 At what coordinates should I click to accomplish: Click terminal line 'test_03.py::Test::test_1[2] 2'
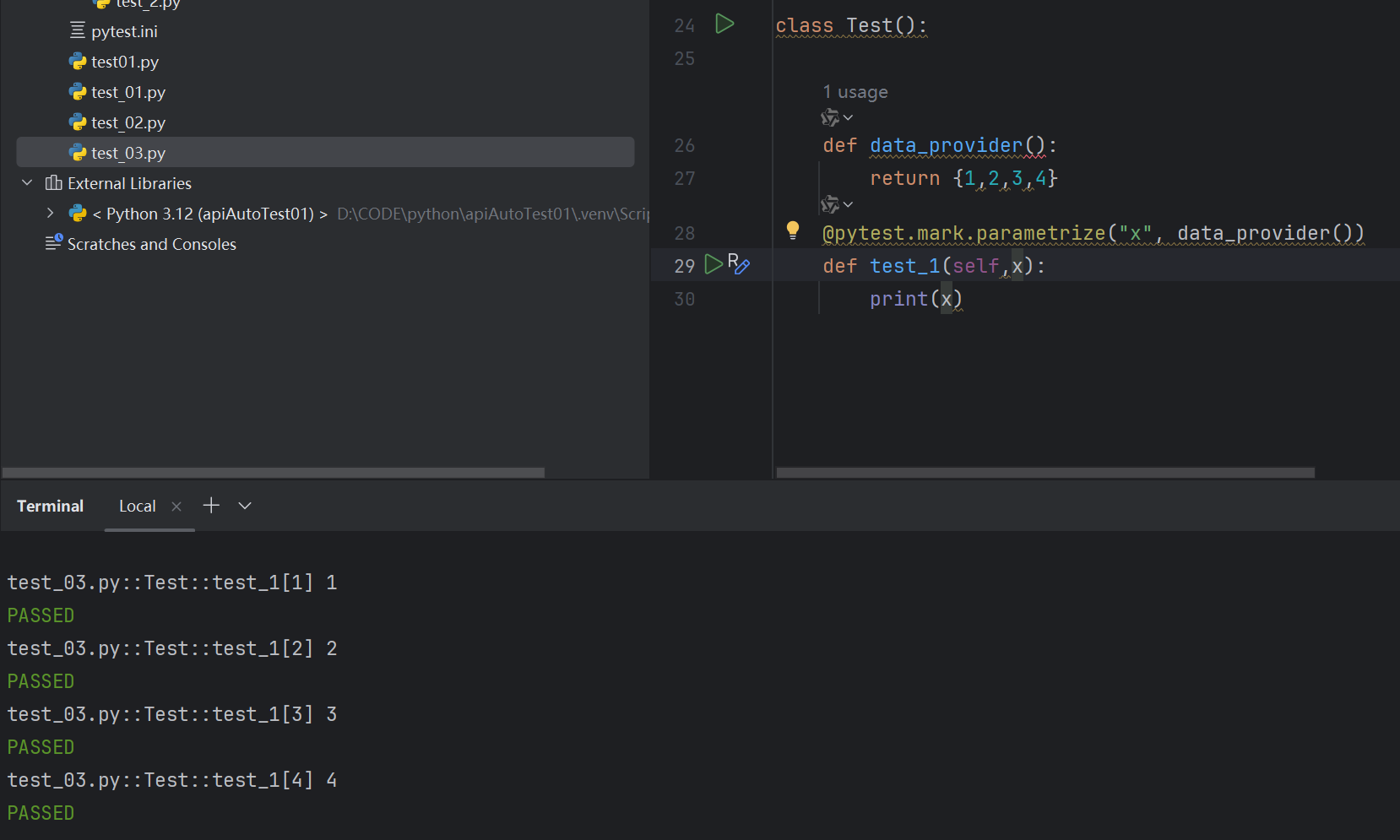point(172,648)
